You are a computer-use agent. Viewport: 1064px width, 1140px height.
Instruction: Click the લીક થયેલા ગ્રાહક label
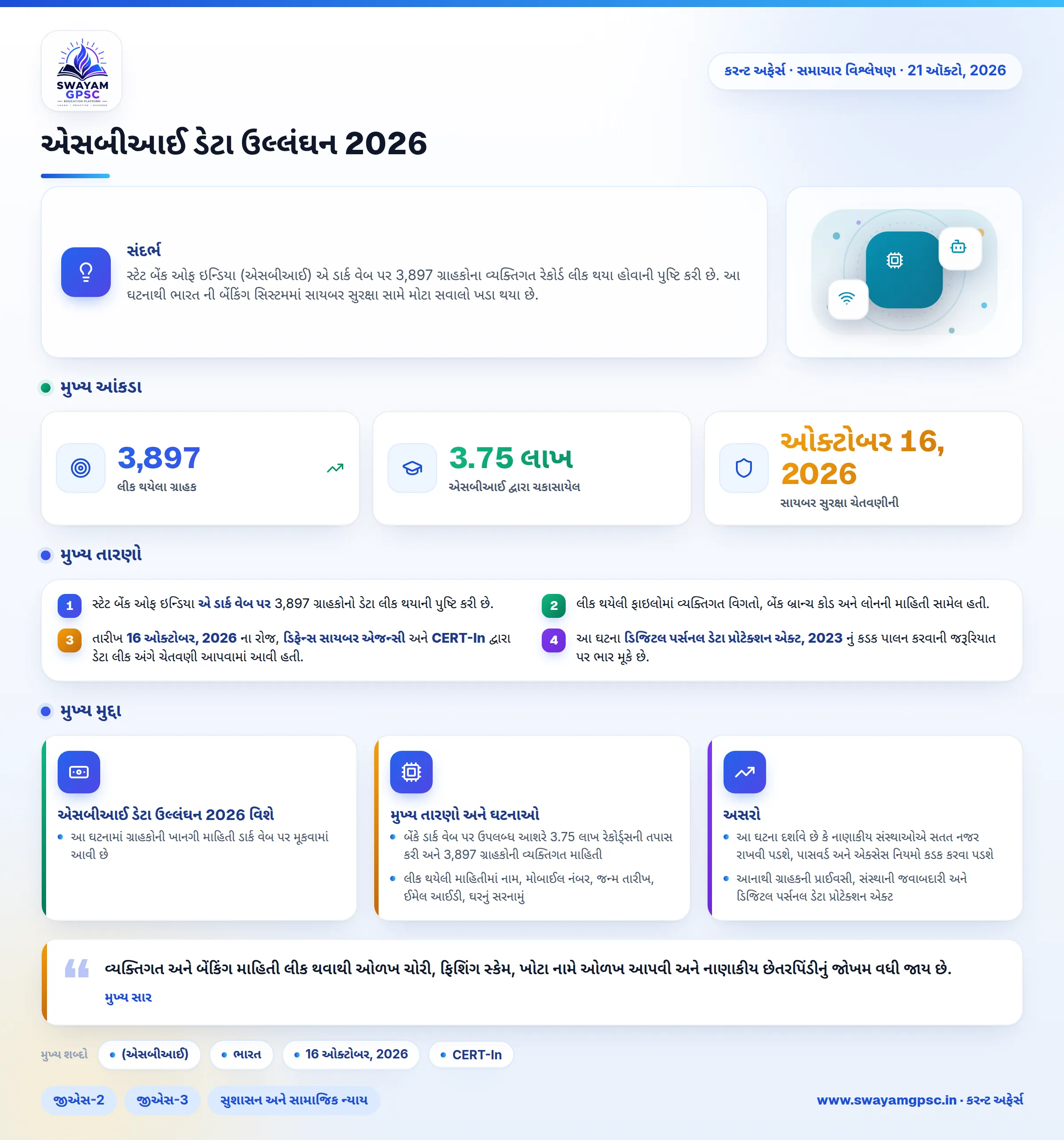click(156, 487)
